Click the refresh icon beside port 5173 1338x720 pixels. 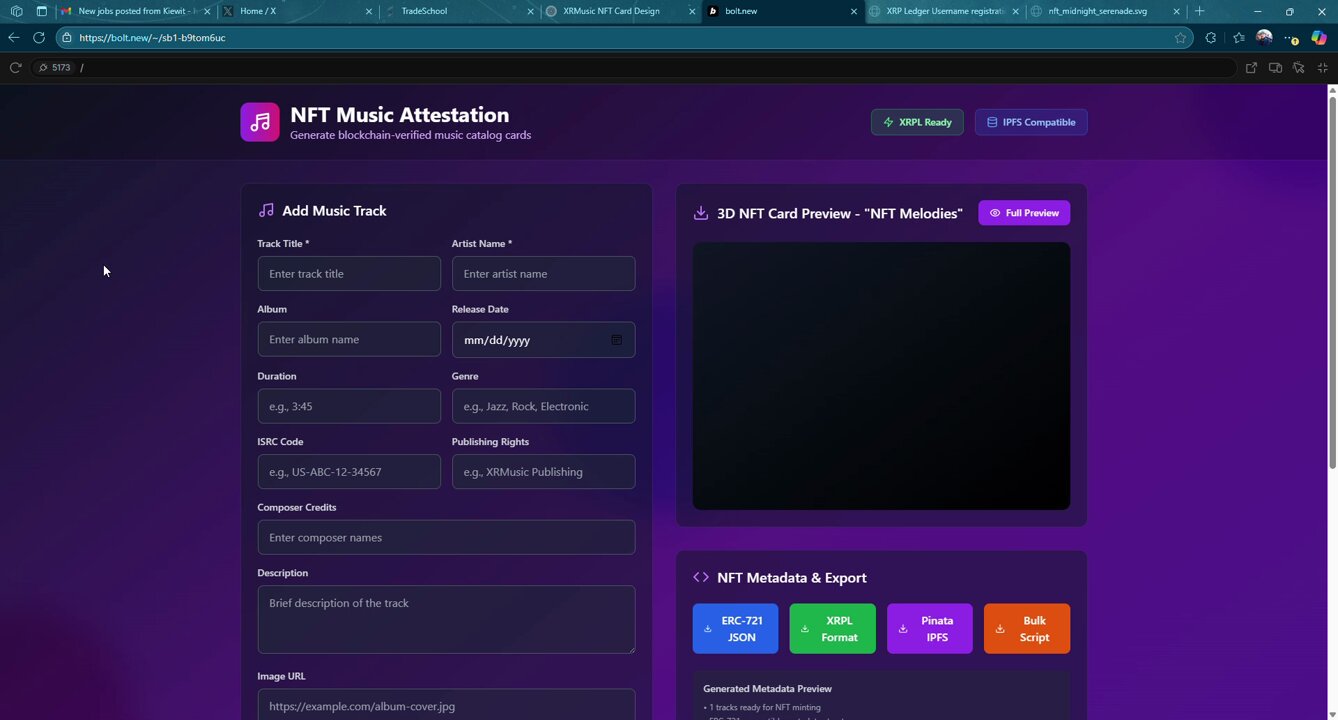[15, 67]
